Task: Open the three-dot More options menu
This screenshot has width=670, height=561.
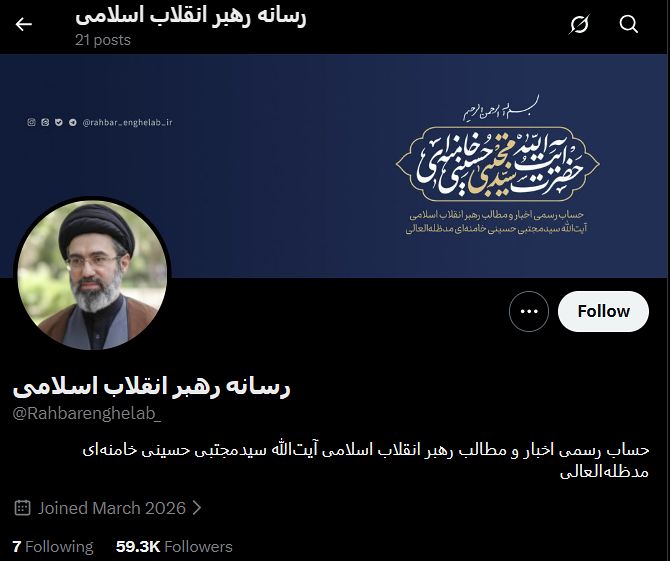Action: [x=529, y=311]
